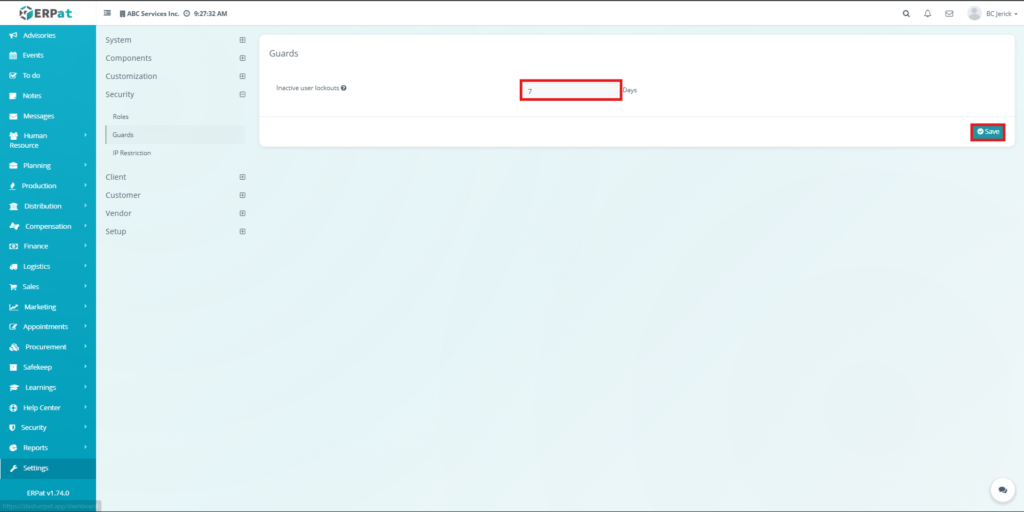The height and width of the screenshot is (512, 1024).
Task: Expand the Planning menu
Action: click(x=48, y=166)
